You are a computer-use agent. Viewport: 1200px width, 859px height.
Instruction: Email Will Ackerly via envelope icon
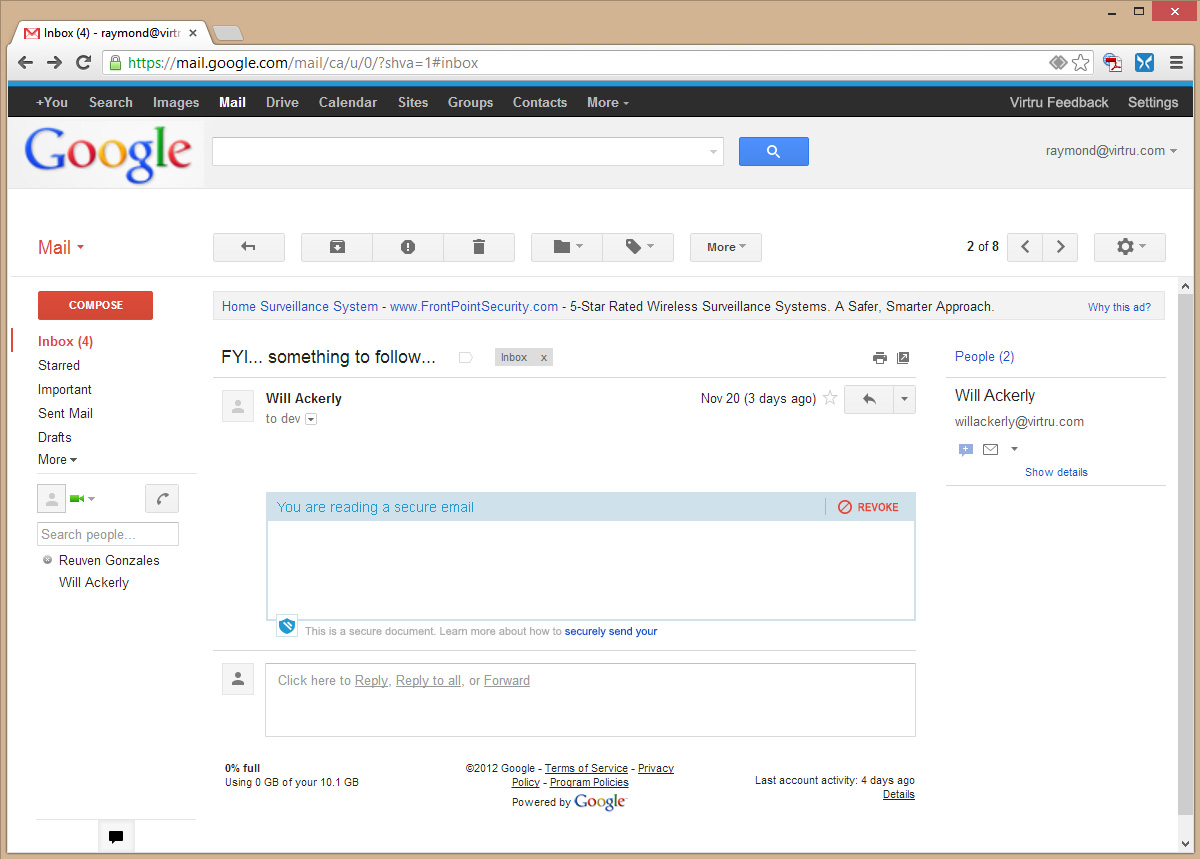(x=990, y=450)
